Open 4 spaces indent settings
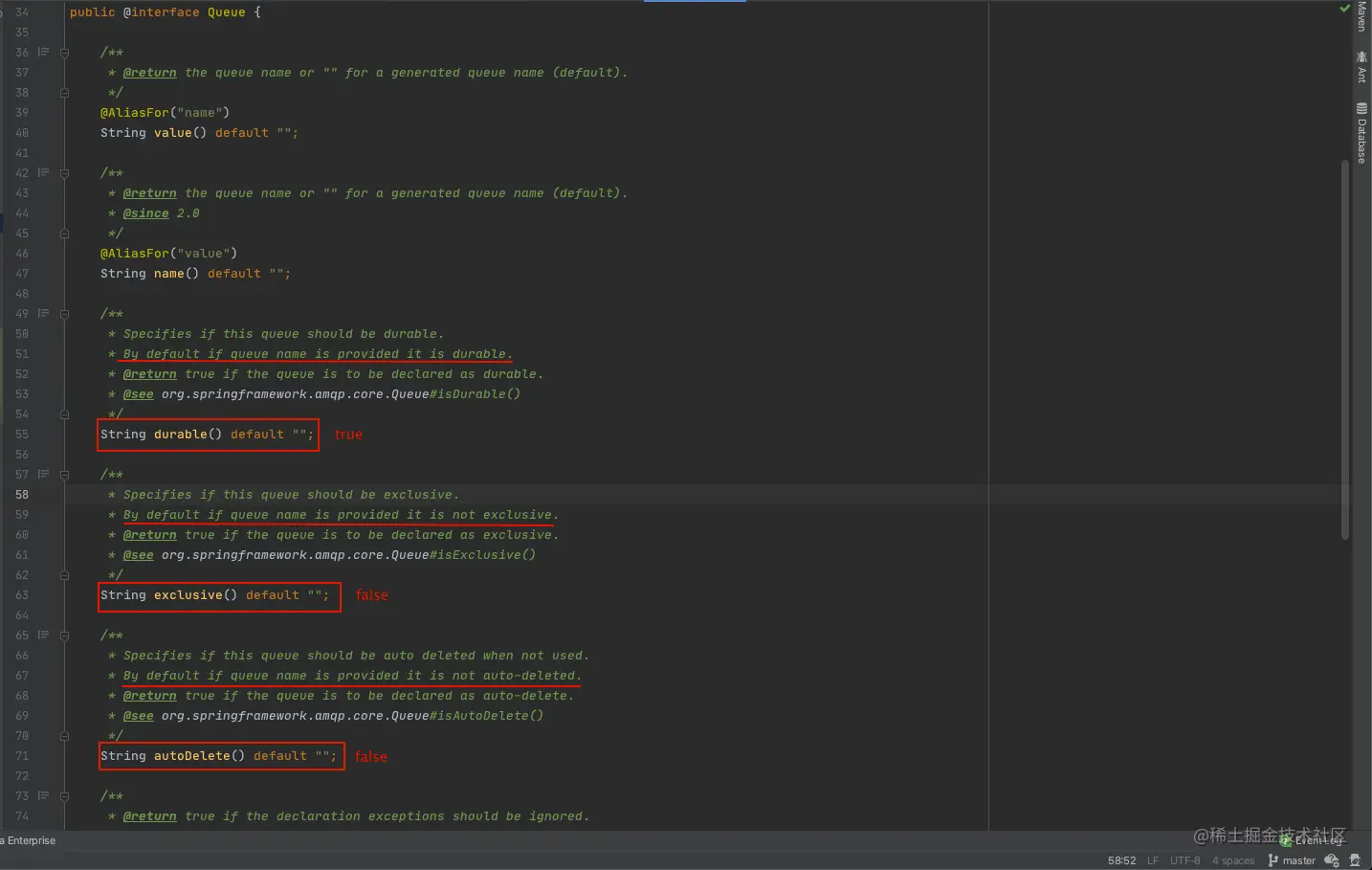 click(x=1233, y=860)
